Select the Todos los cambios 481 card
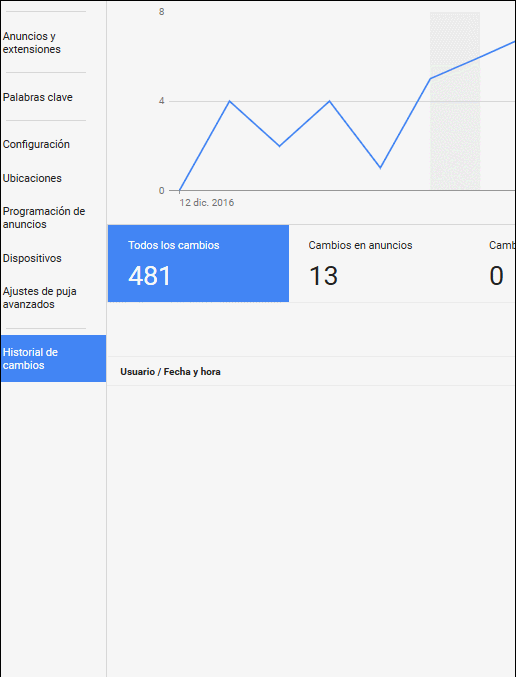 coord(198,263)
